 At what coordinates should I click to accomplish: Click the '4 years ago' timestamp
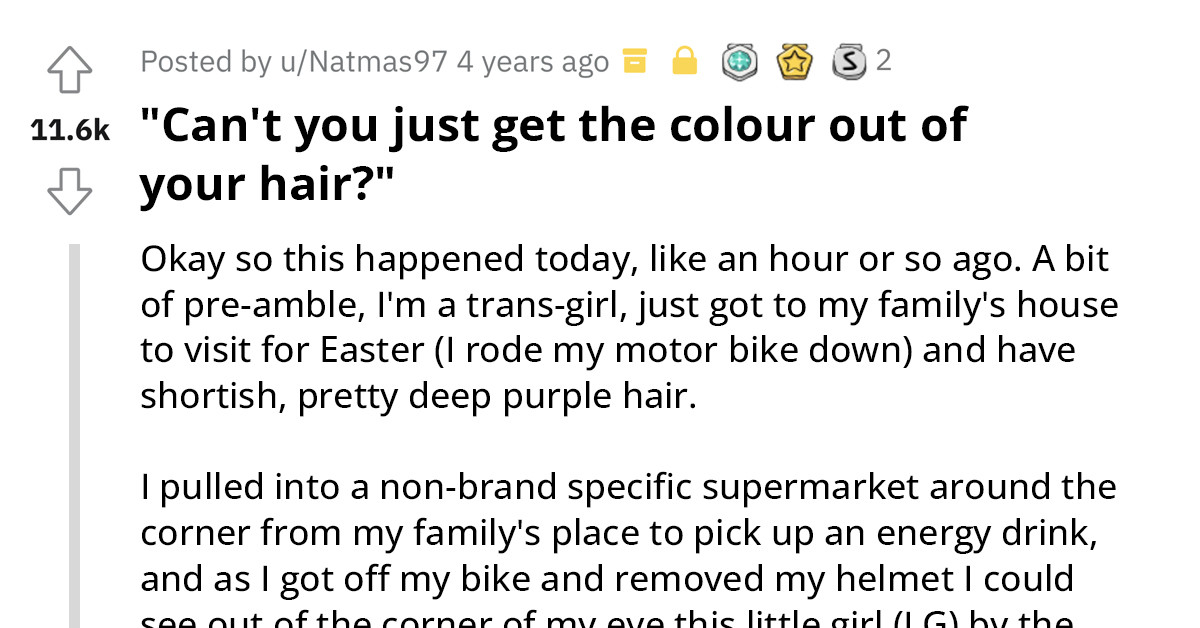[522, 61]
